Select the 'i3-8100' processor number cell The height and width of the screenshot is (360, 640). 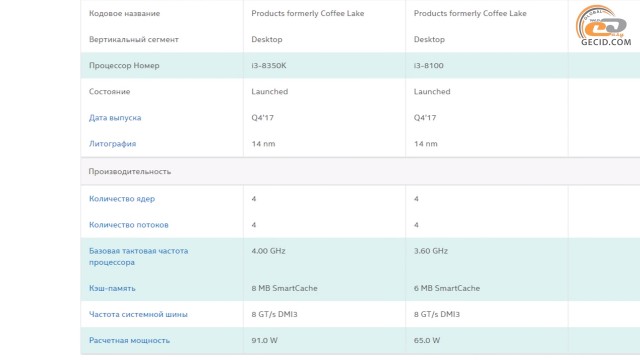pyautogui.click(x=429, y=66)
